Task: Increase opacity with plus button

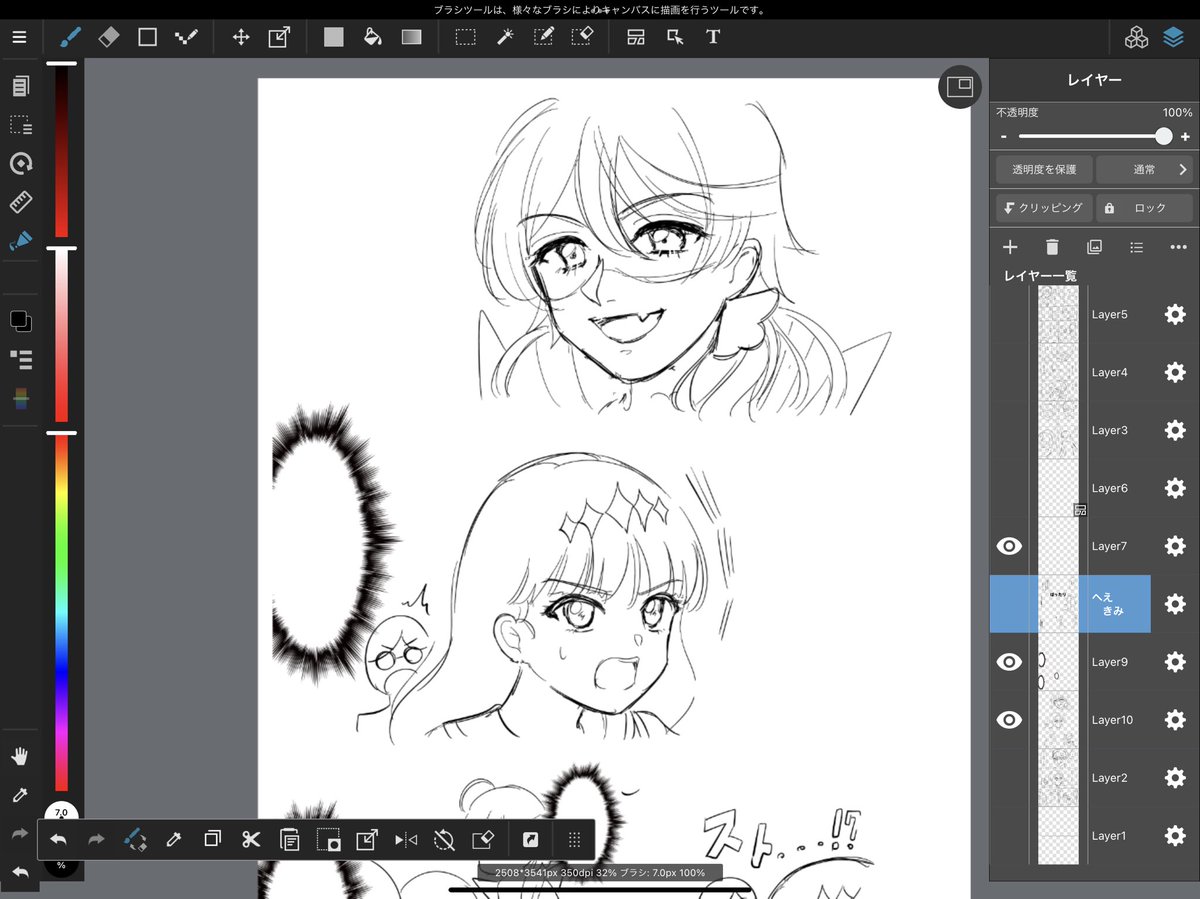Action: coord(1185,137)
